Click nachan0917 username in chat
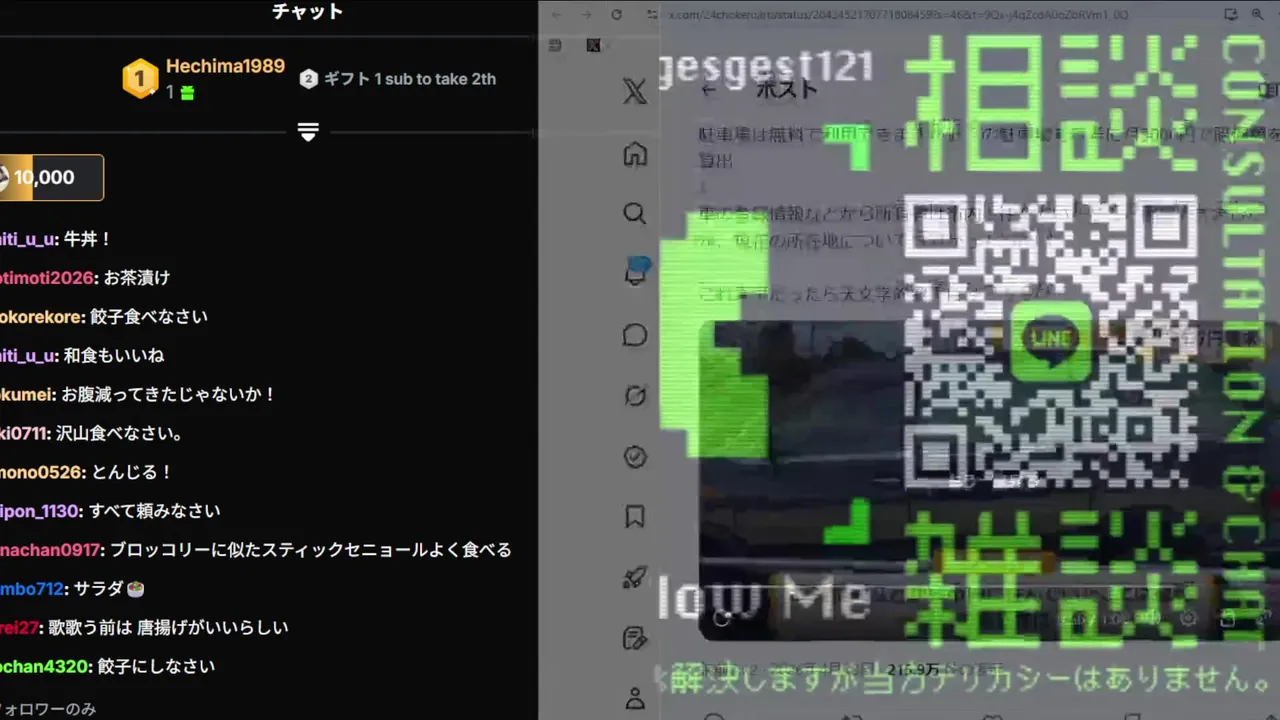This screenshot has height=720, width=1280. pyautogui.click(x=50, y=550)
